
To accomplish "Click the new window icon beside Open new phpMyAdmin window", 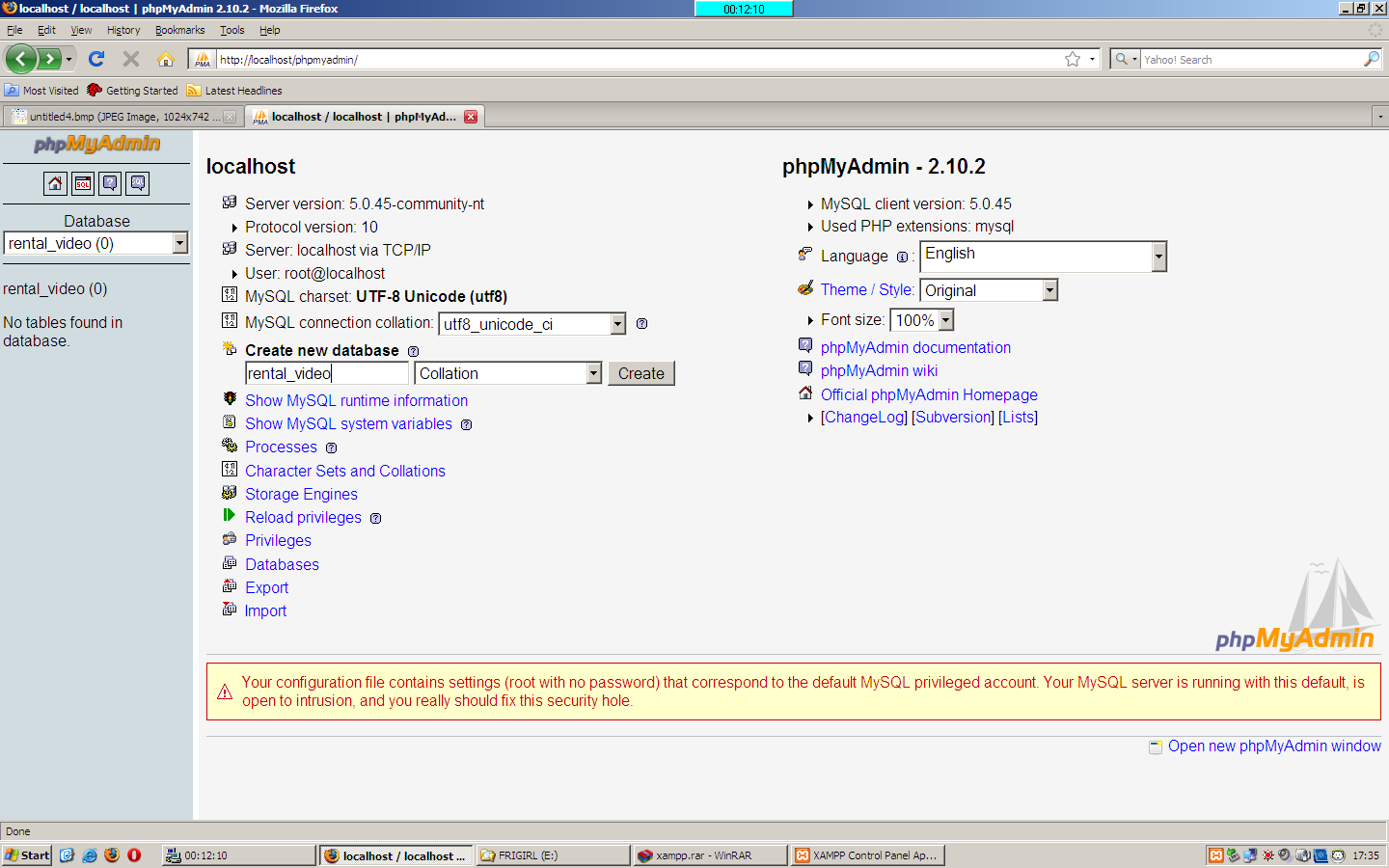I will point(1156,747).
